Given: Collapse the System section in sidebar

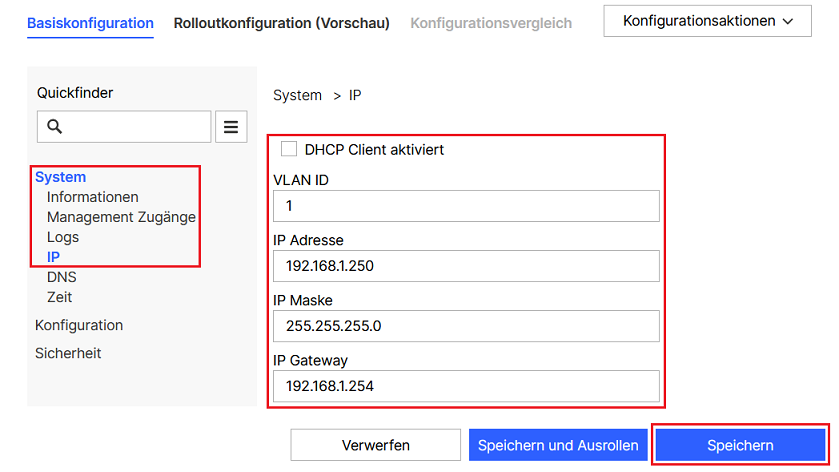Looking at the screenshot, I should 60,177.
